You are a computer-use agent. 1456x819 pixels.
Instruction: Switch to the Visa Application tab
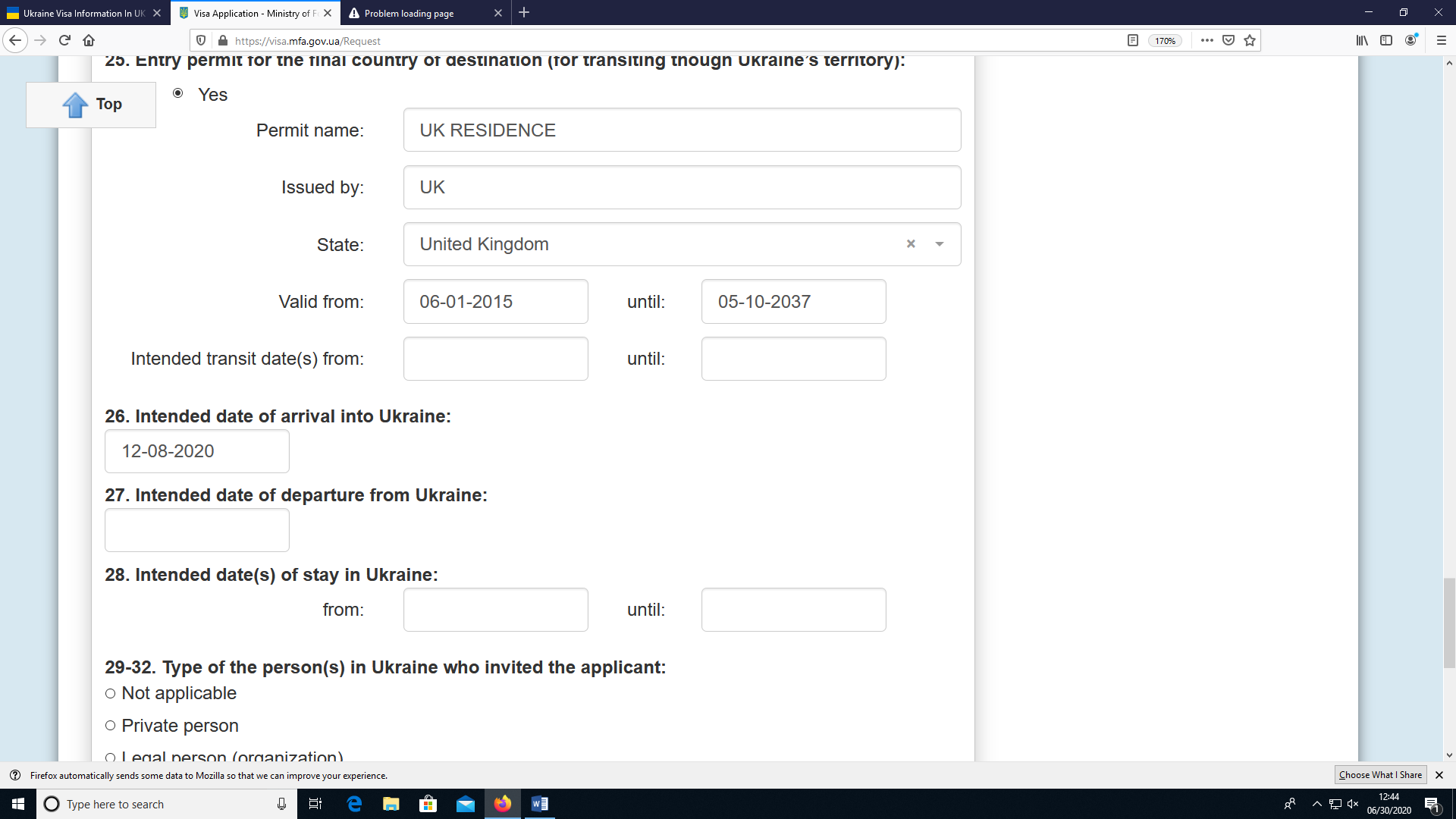pos(250,13)
